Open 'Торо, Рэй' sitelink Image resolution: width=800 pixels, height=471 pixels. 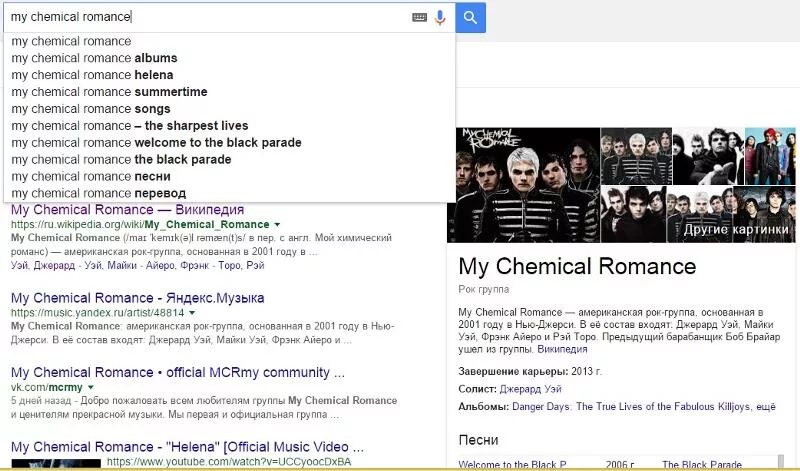tap(241, 265)
